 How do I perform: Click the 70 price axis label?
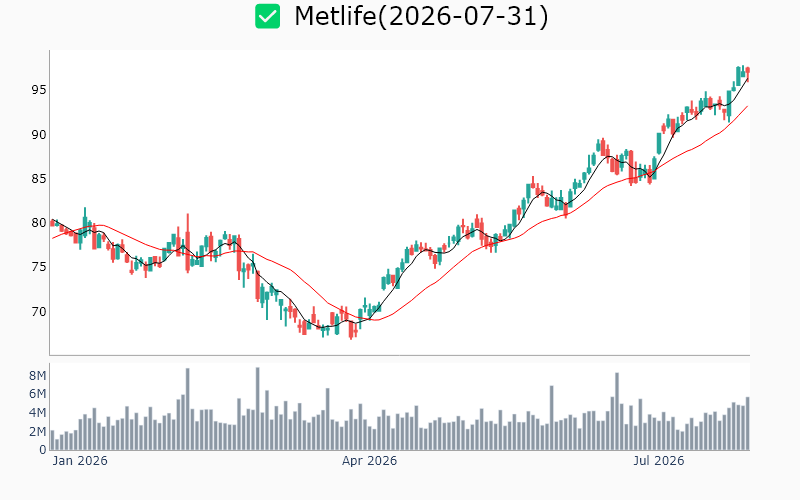click(39, 312)
